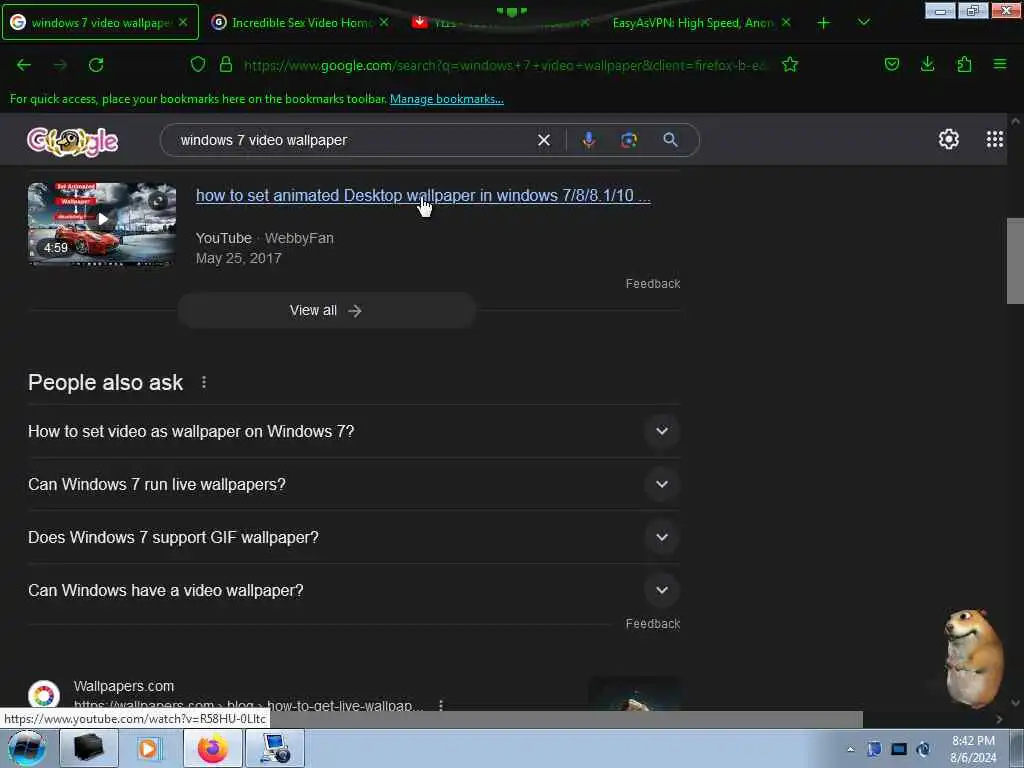Open the Wallpapers.com result three-dot menu
The width and height of the screenshot is (1024, 768).
[441, 705]
